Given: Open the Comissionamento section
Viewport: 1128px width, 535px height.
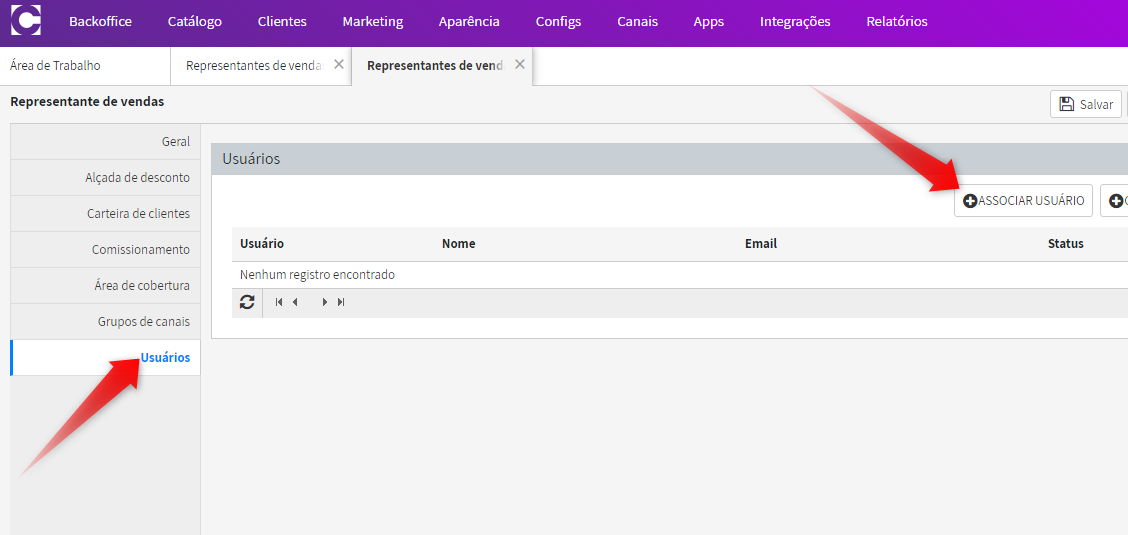Looking at the screenshot, I should 105,250.
